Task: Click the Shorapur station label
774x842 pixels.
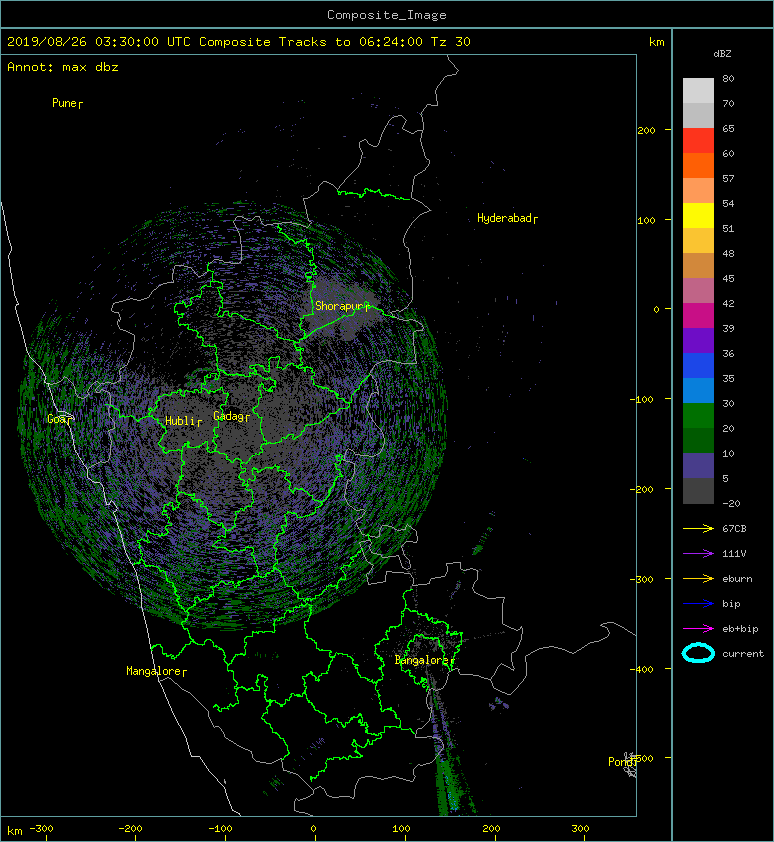Action: click(342, 306)
